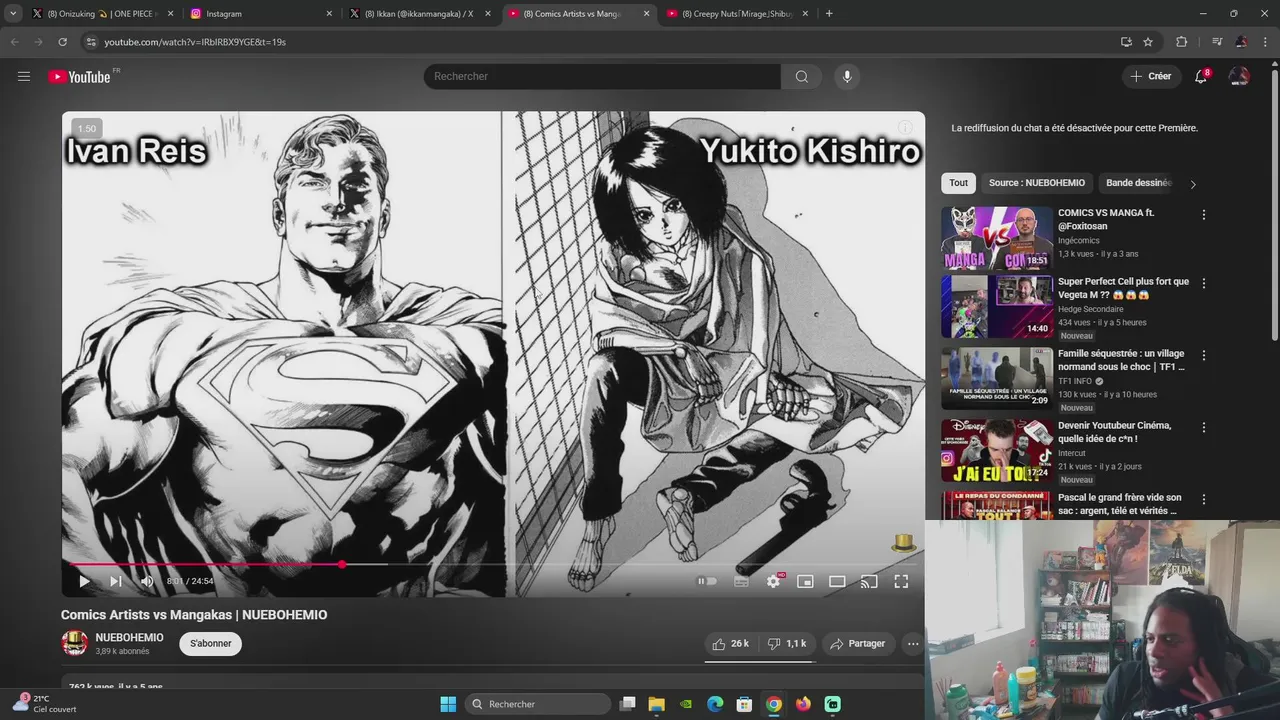The image size is (1280, 720).
Task: Show more filter chips with arrow
Action: click(x=1192, y=184)
